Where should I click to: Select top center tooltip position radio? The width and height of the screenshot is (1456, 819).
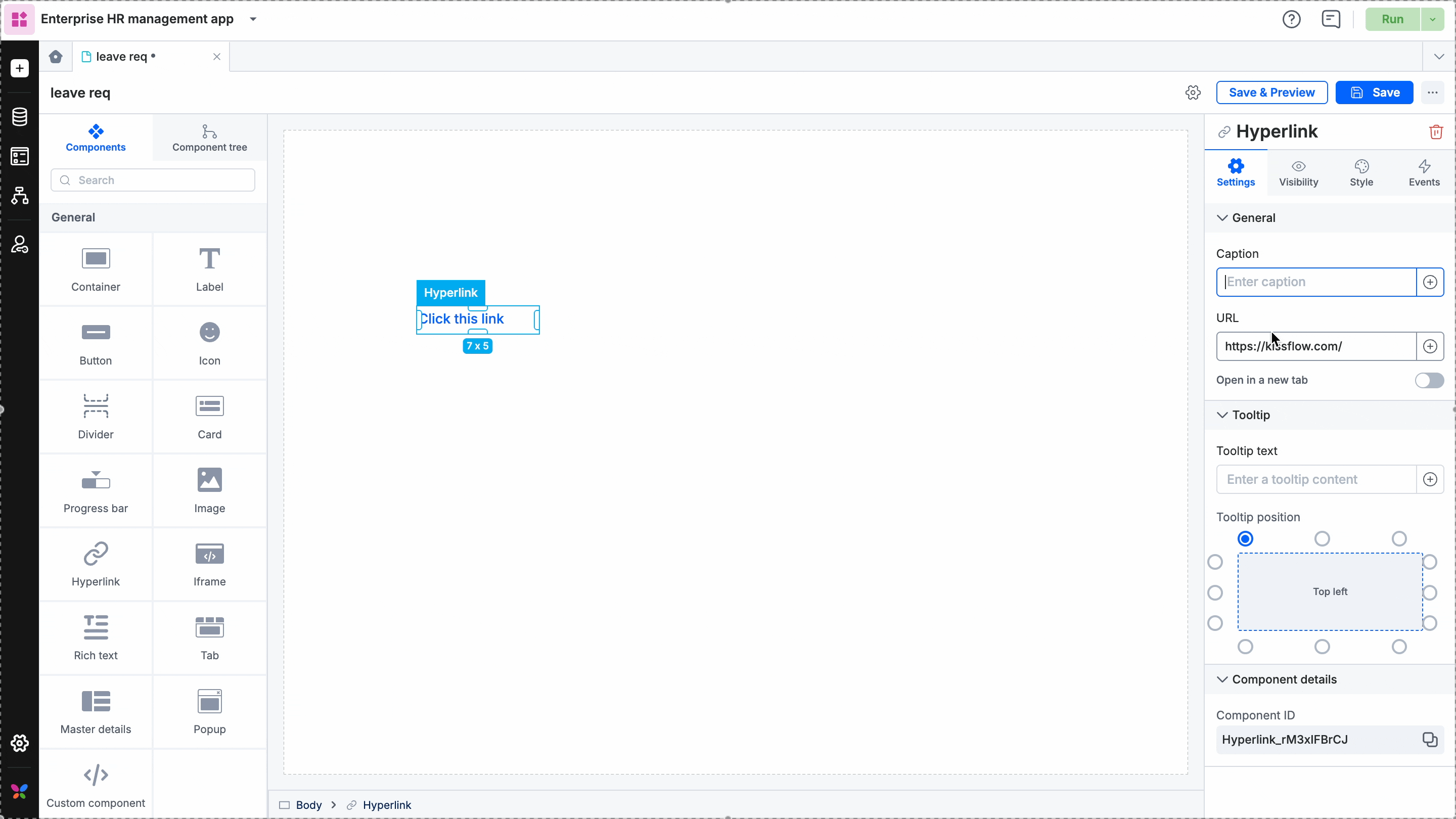(1322, 538)
